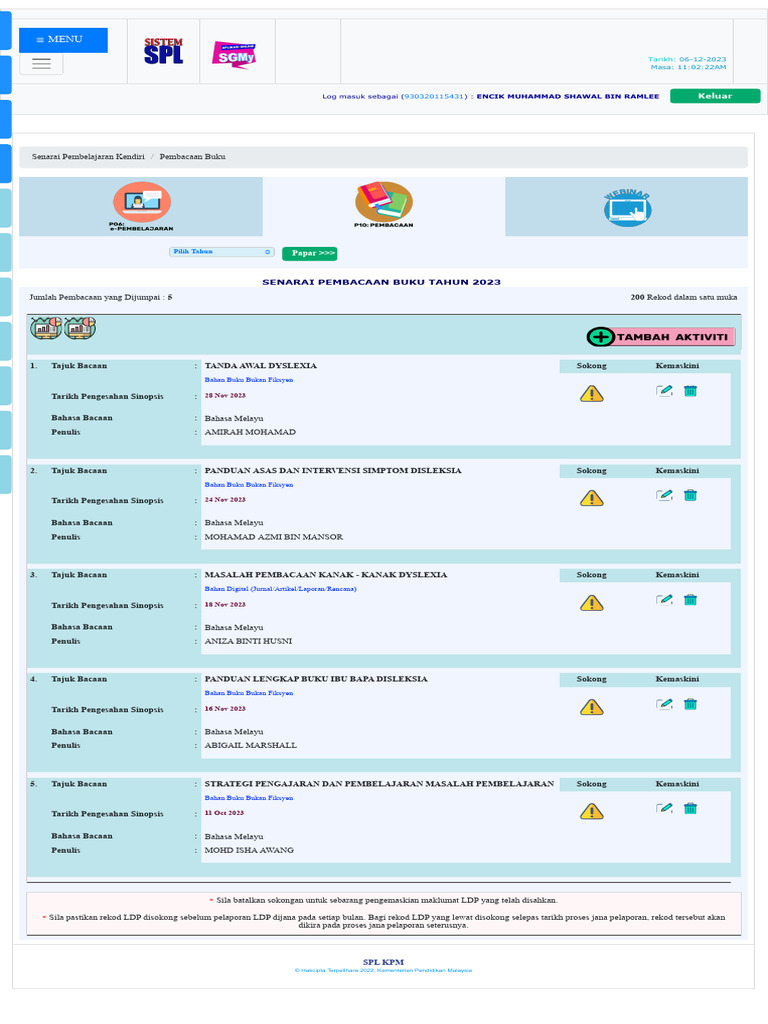The image size is (768, 1024).
Task: Expand the Pilih Tahun dropdown
Action: (222, 252)
